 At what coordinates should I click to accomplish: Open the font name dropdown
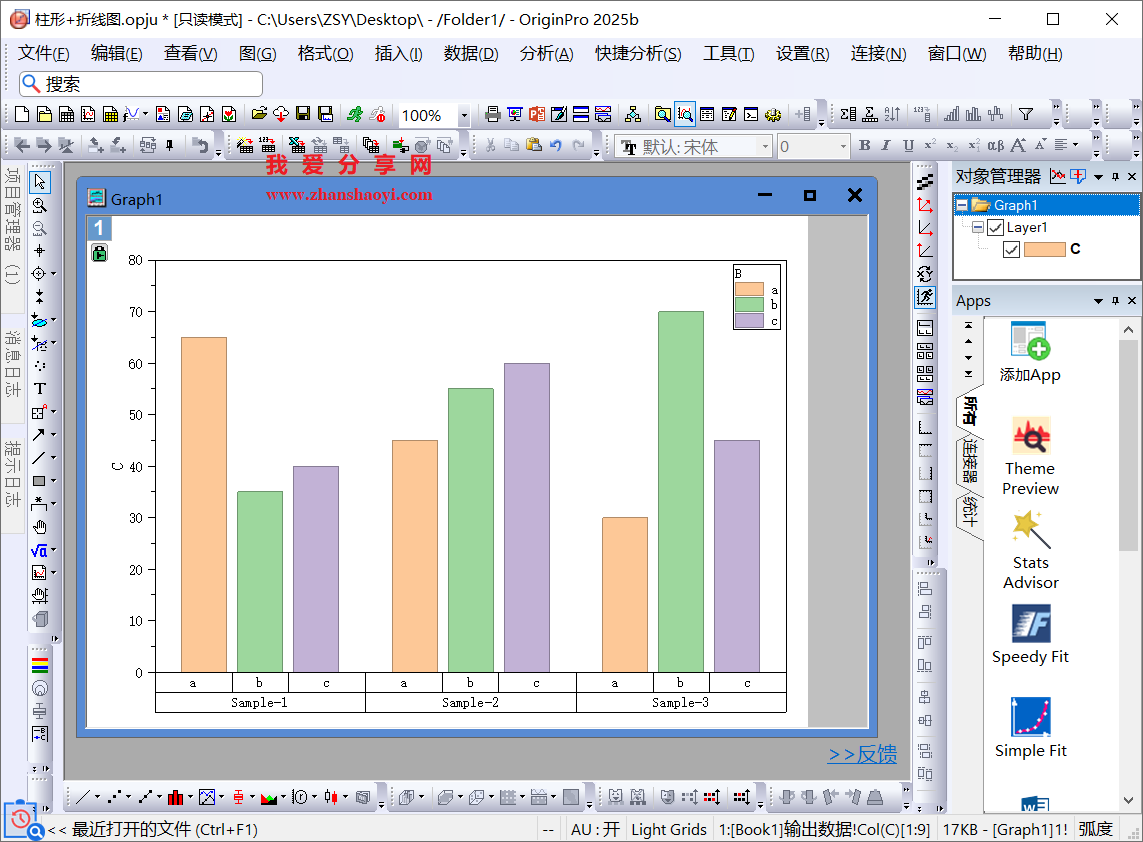(x=766, y=147)
